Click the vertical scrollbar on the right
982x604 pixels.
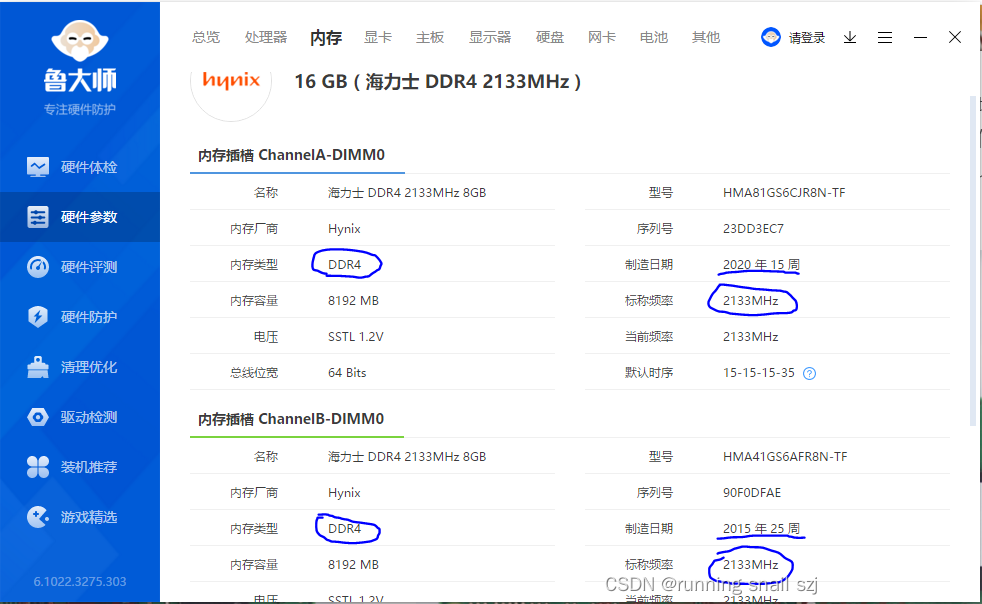tap(973, 260)
